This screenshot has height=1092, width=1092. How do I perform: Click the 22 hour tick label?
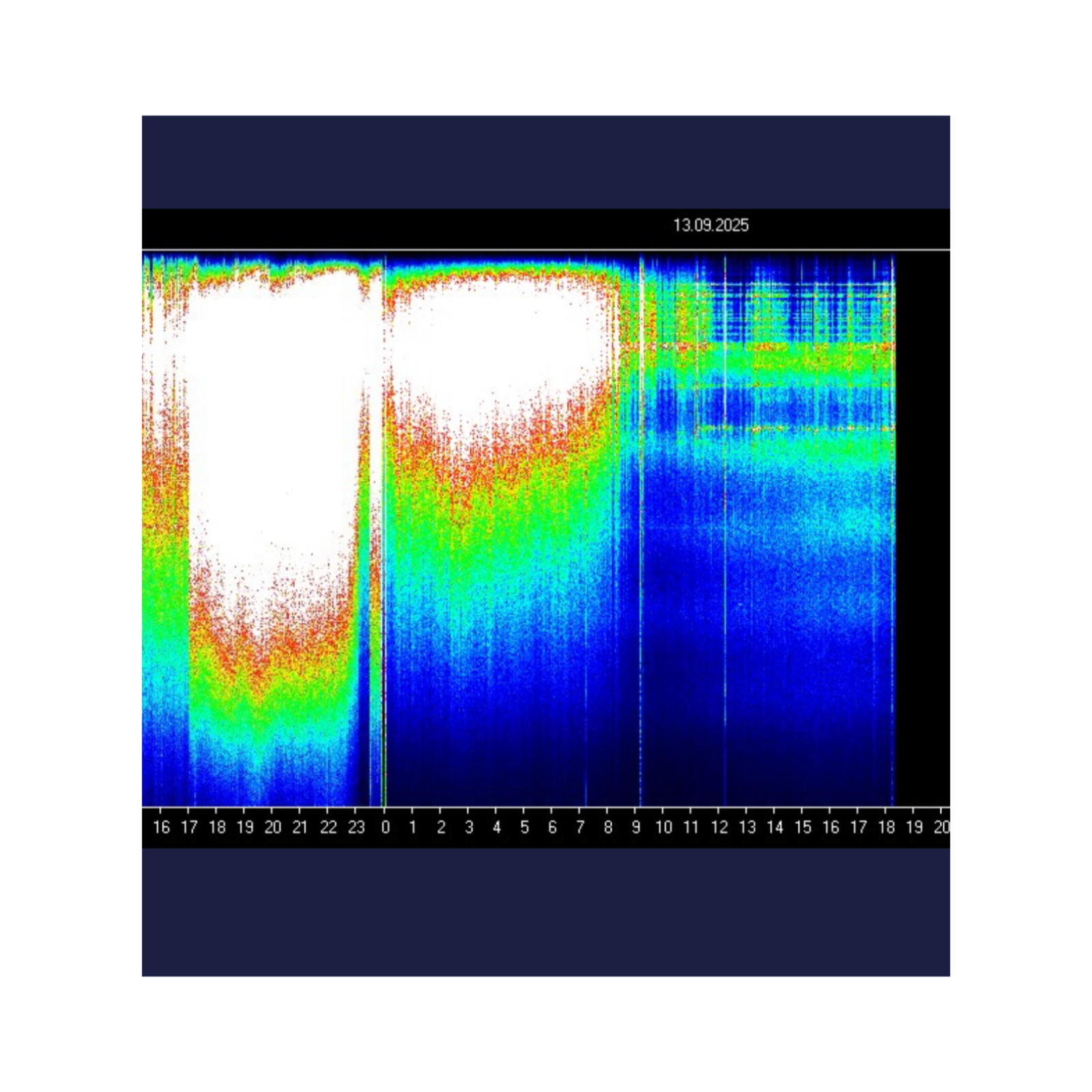pos(328,827)
